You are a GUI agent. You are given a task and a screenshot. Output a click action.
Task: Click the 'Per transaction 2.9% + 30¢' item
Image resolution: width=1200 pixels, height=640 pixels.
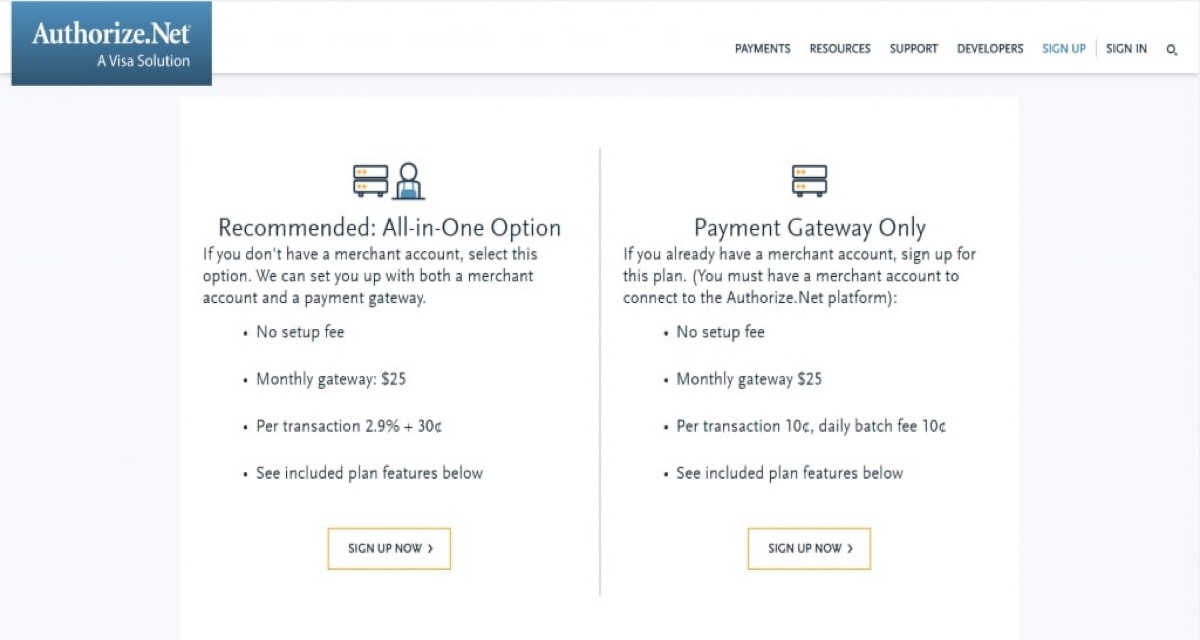(349, 426)
